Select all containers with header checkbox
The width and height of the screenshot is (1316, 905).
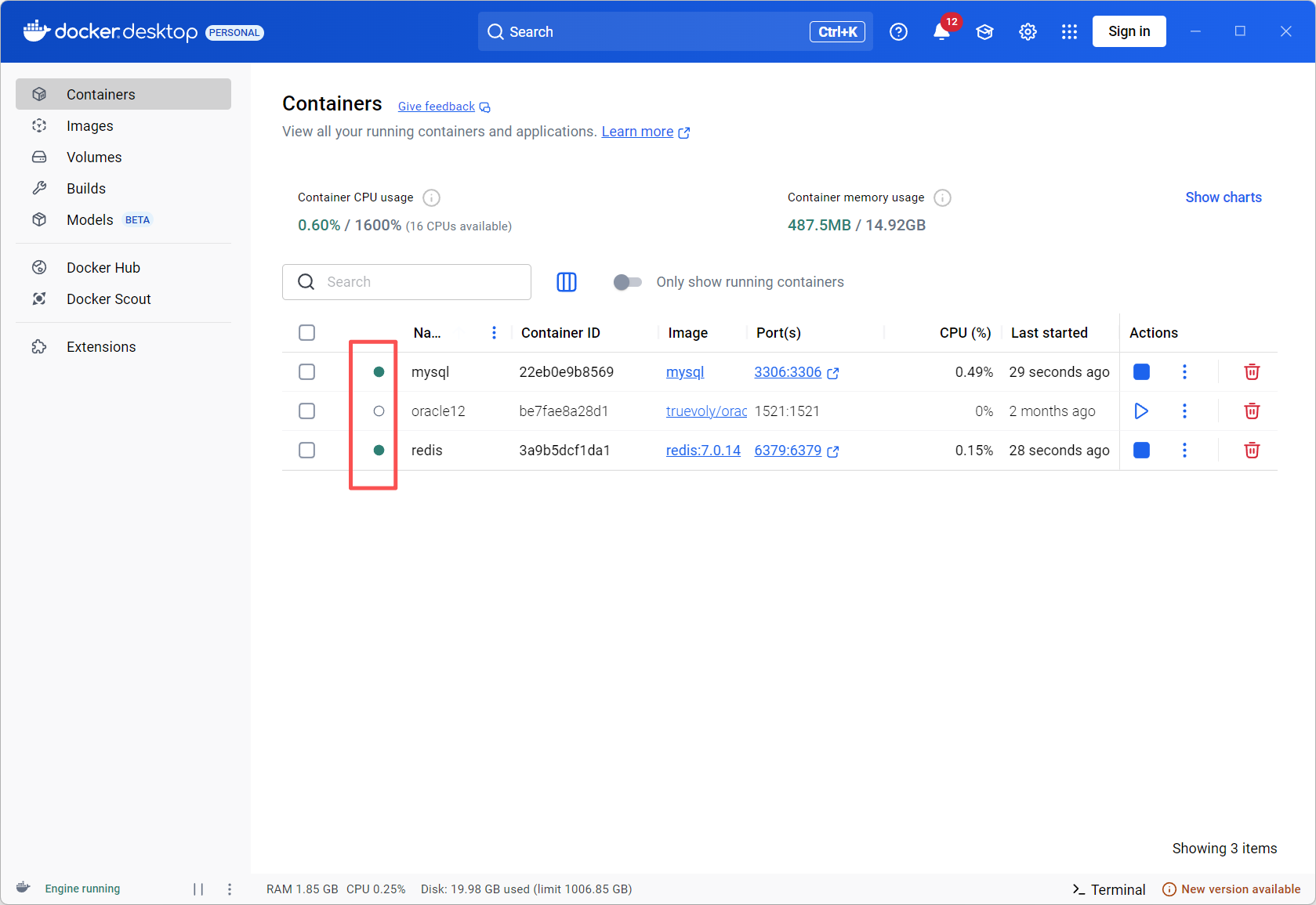click(x=306, y=333)
